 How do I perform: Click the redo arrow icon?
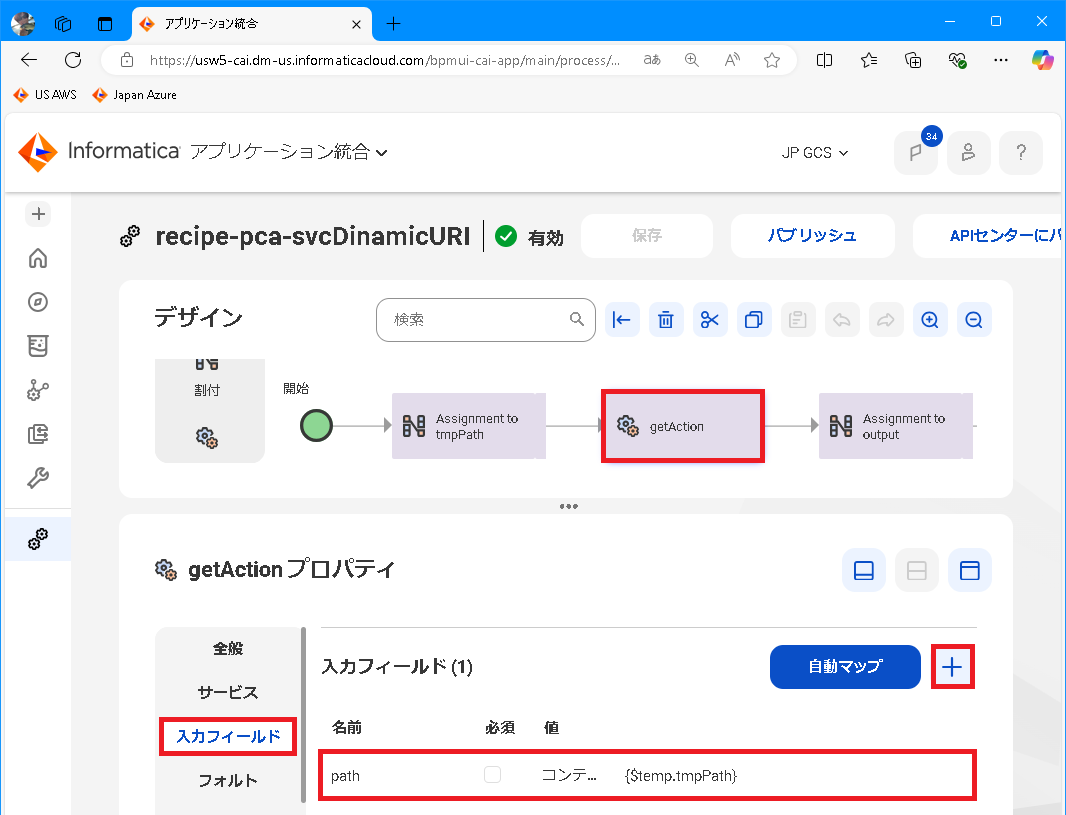click(886, 319)
